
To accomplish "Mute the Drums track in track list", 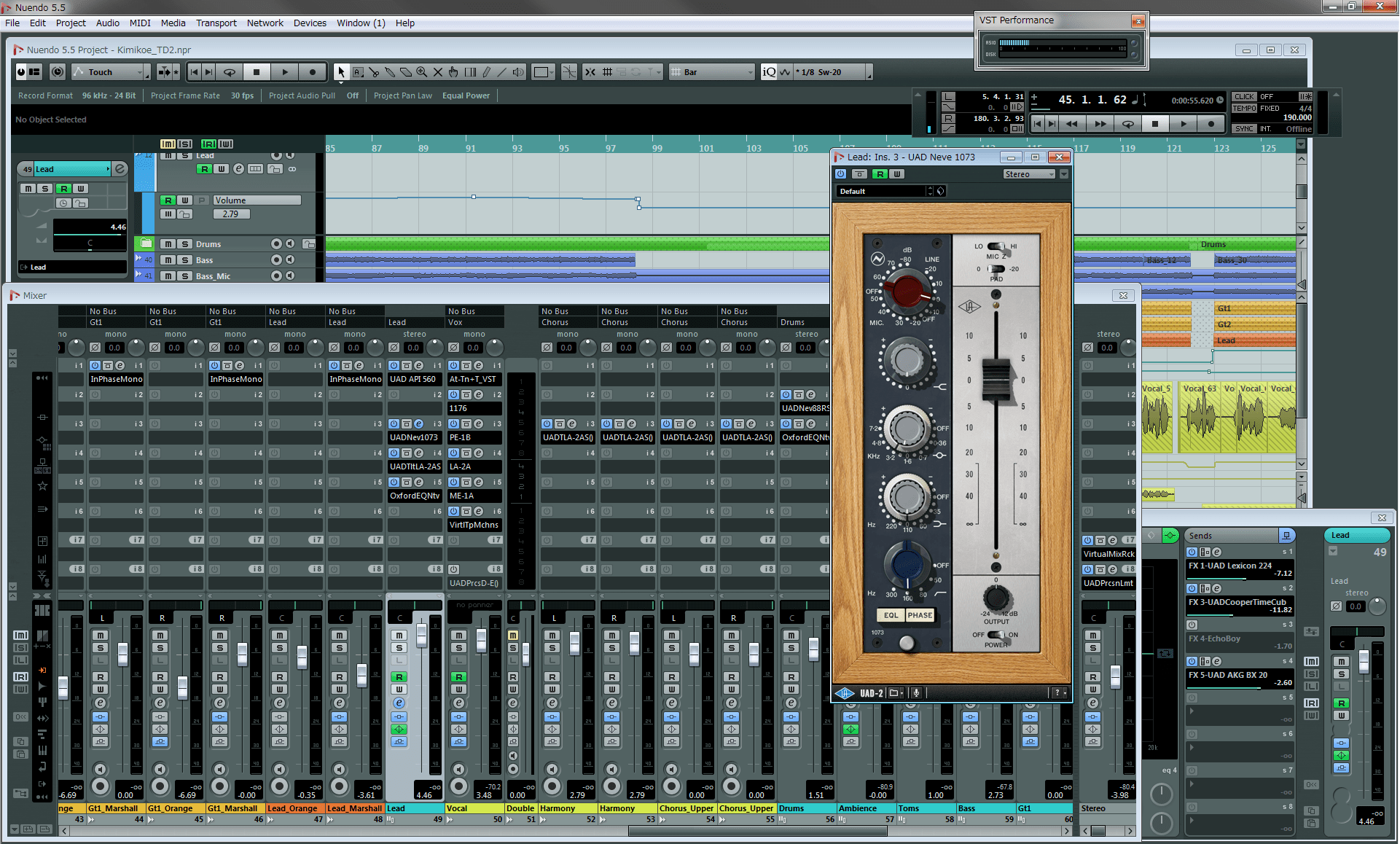I will pos(169,244).
